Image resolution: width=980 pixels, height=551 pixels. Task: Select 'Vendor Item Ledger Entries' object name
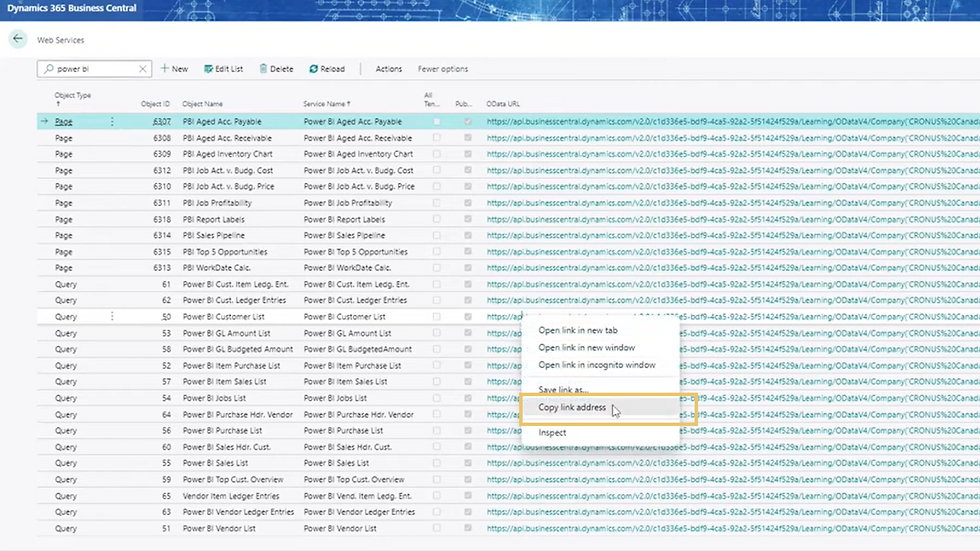tap(231, 496)
